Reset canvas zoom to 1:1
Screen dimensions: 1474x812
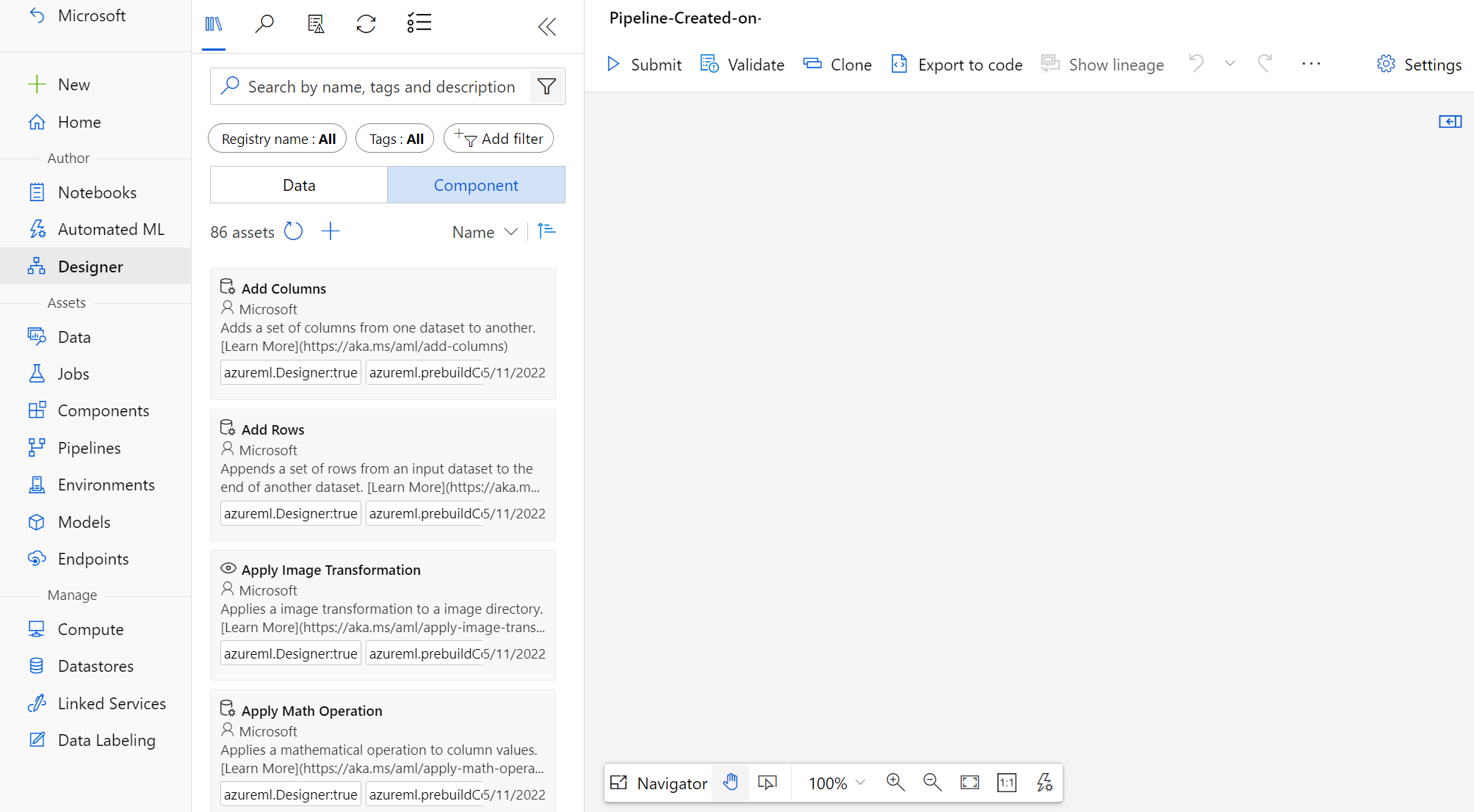click(x=1007, y=783)
